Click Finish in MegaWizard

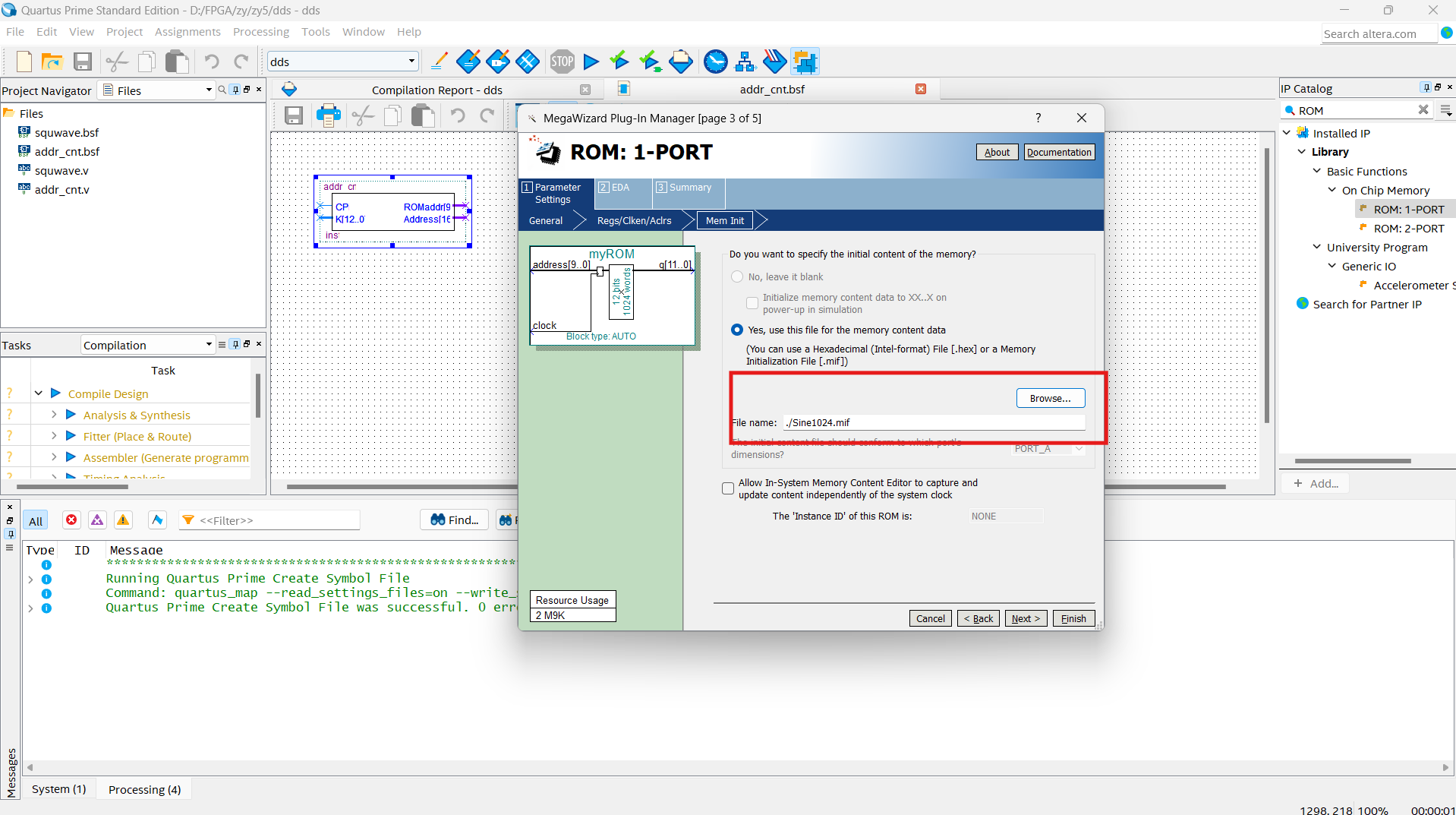point(1073,618)
